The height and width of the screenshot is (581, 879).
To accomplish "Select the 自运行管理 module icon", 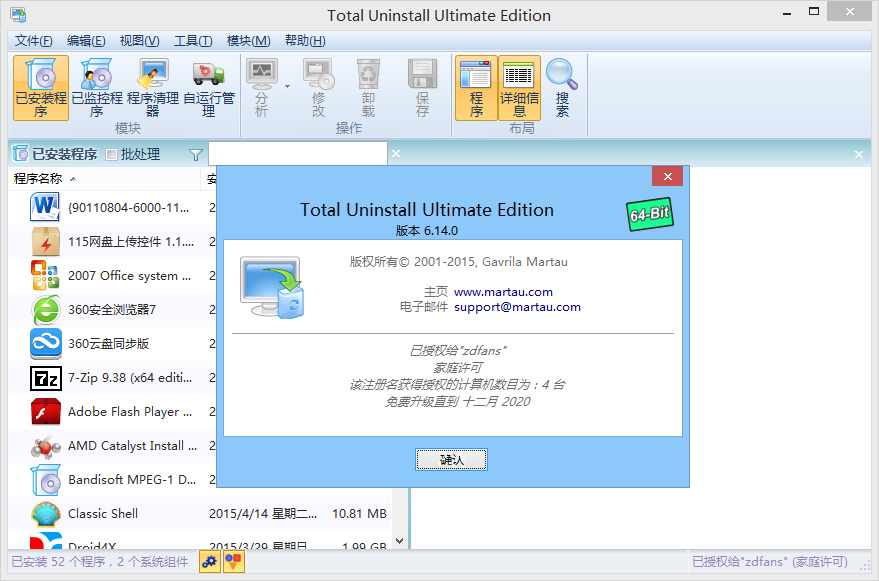I will coord(208,88).
